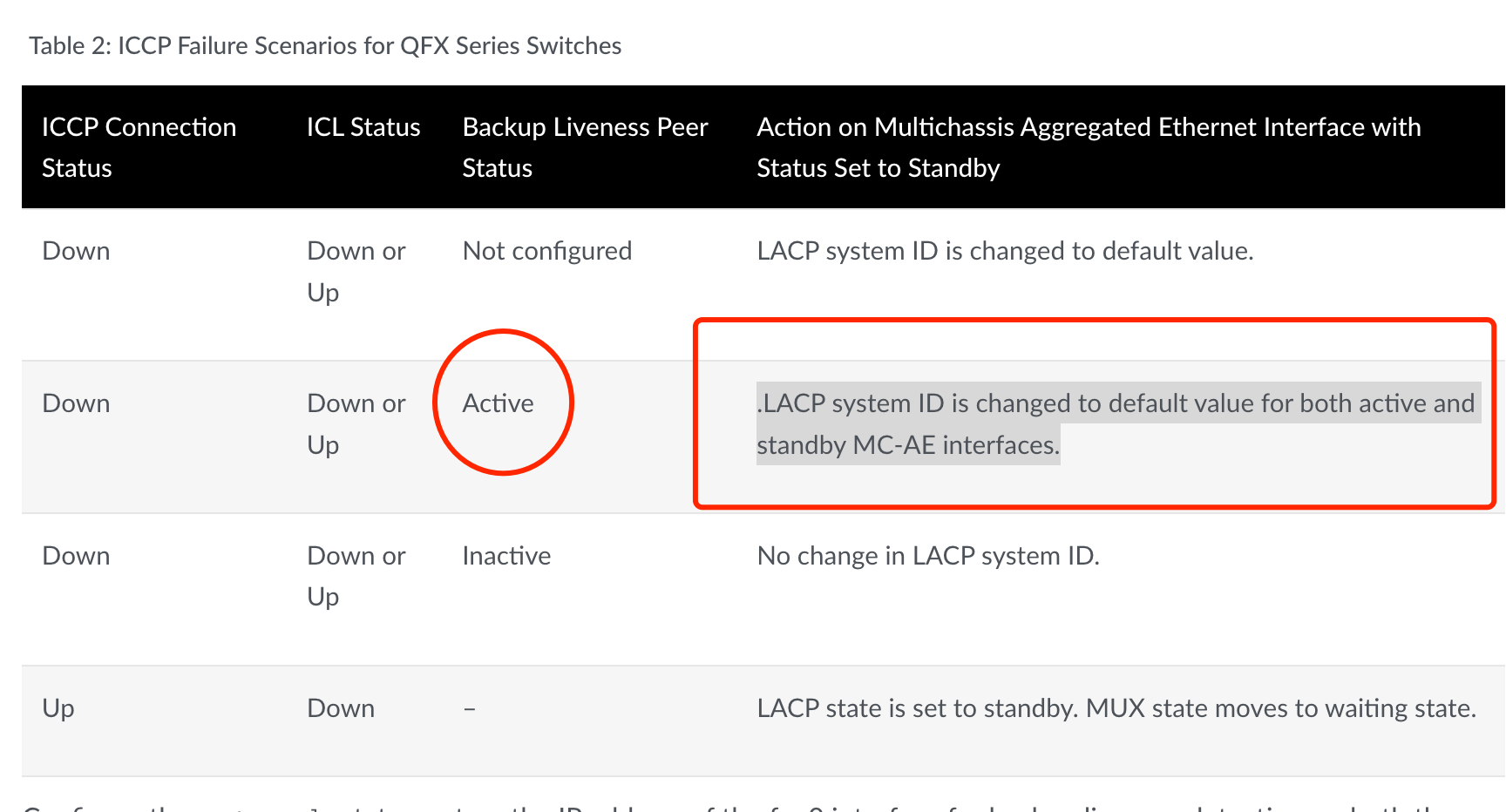Click the 'Backup Liveness Peer Status' header
Screen dimensions: 1506x812
[585, 147]
